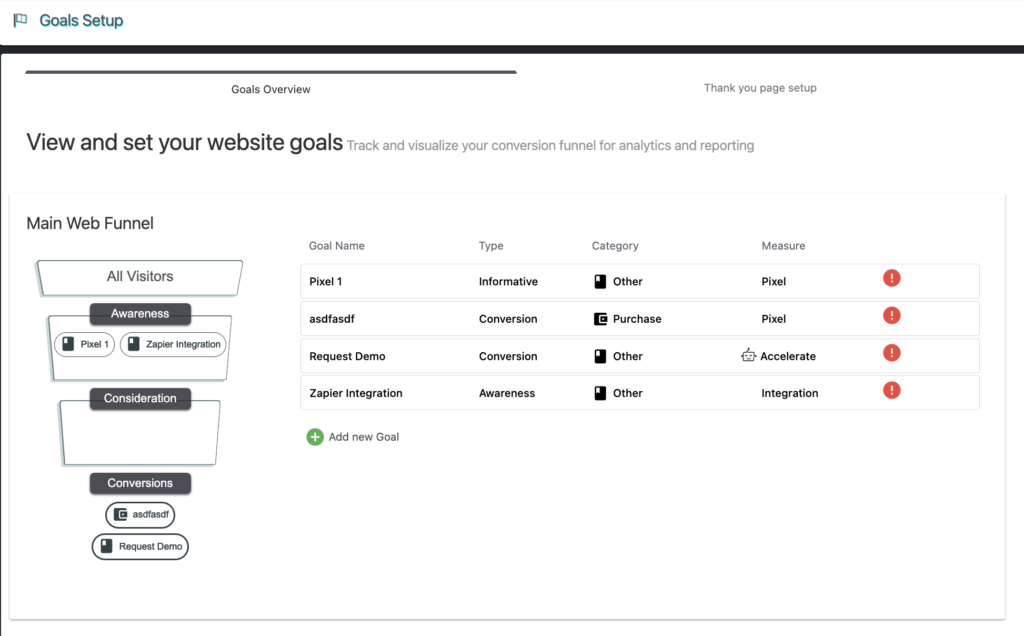Viewport: 1024px width, 636px height.
Task: Click the setup progress bar at the top
Action: [270, 71]
